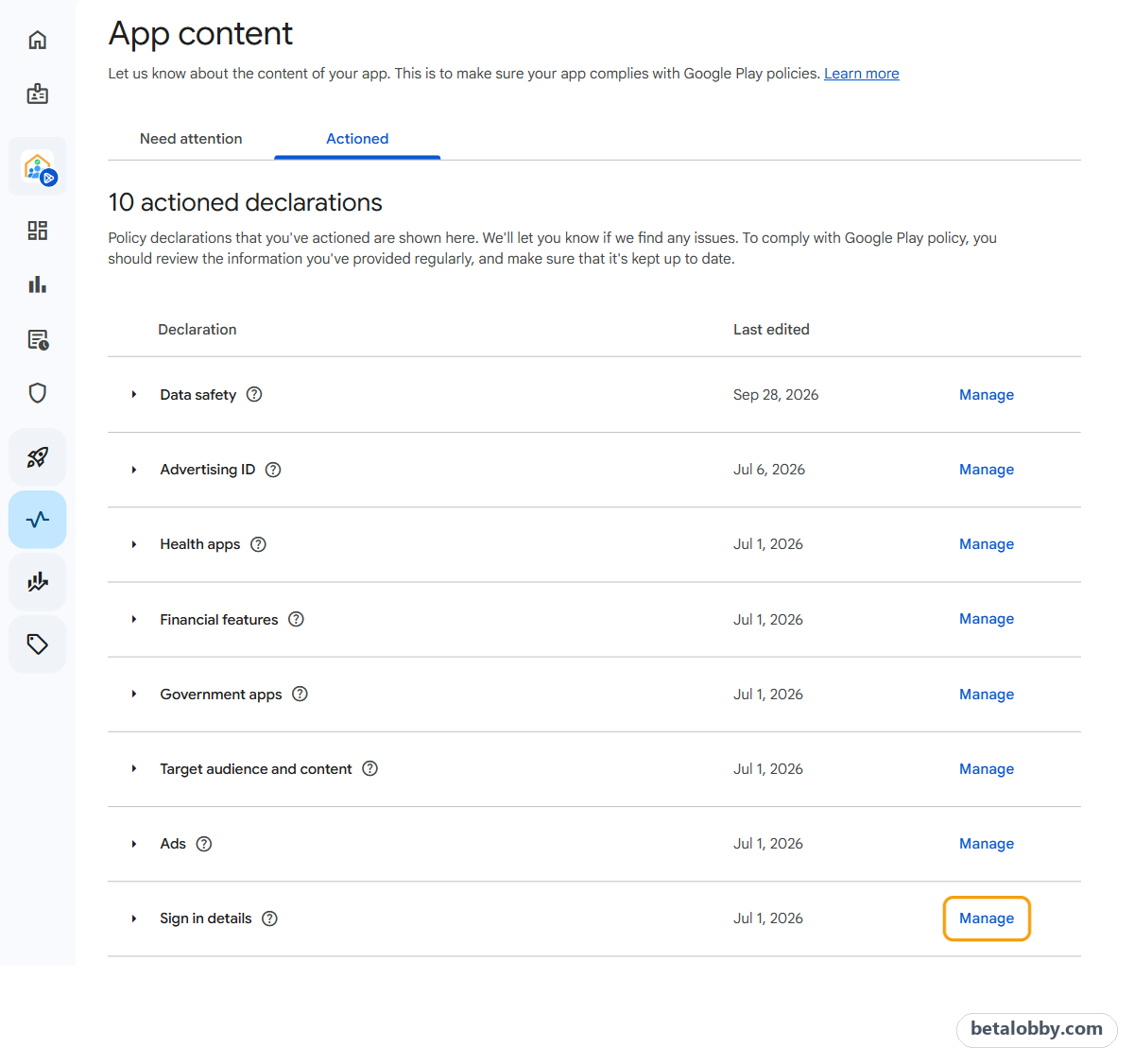Select the Monitor pulse sidebar icon
The image size is (1134, 1064).
(38, 520)
